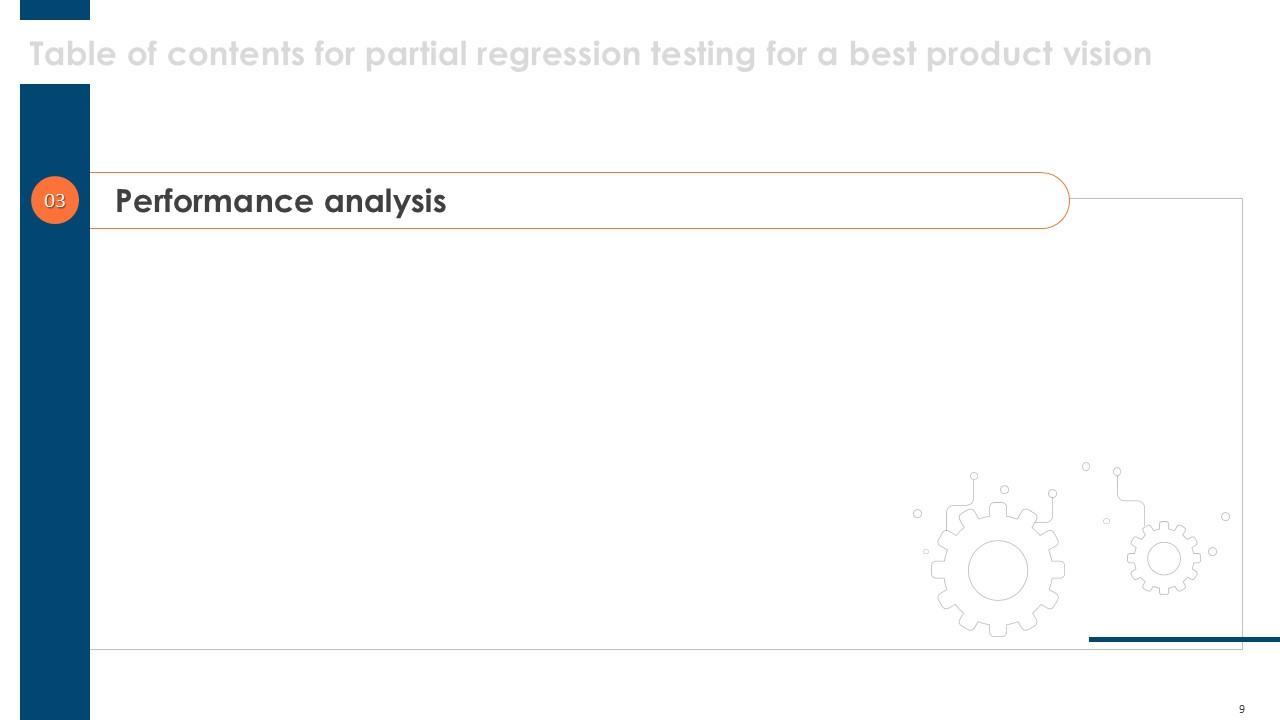Viewport: 1280px width, 720px height.
Task: Click the slide number 9
Action: tap(1242, 709)
